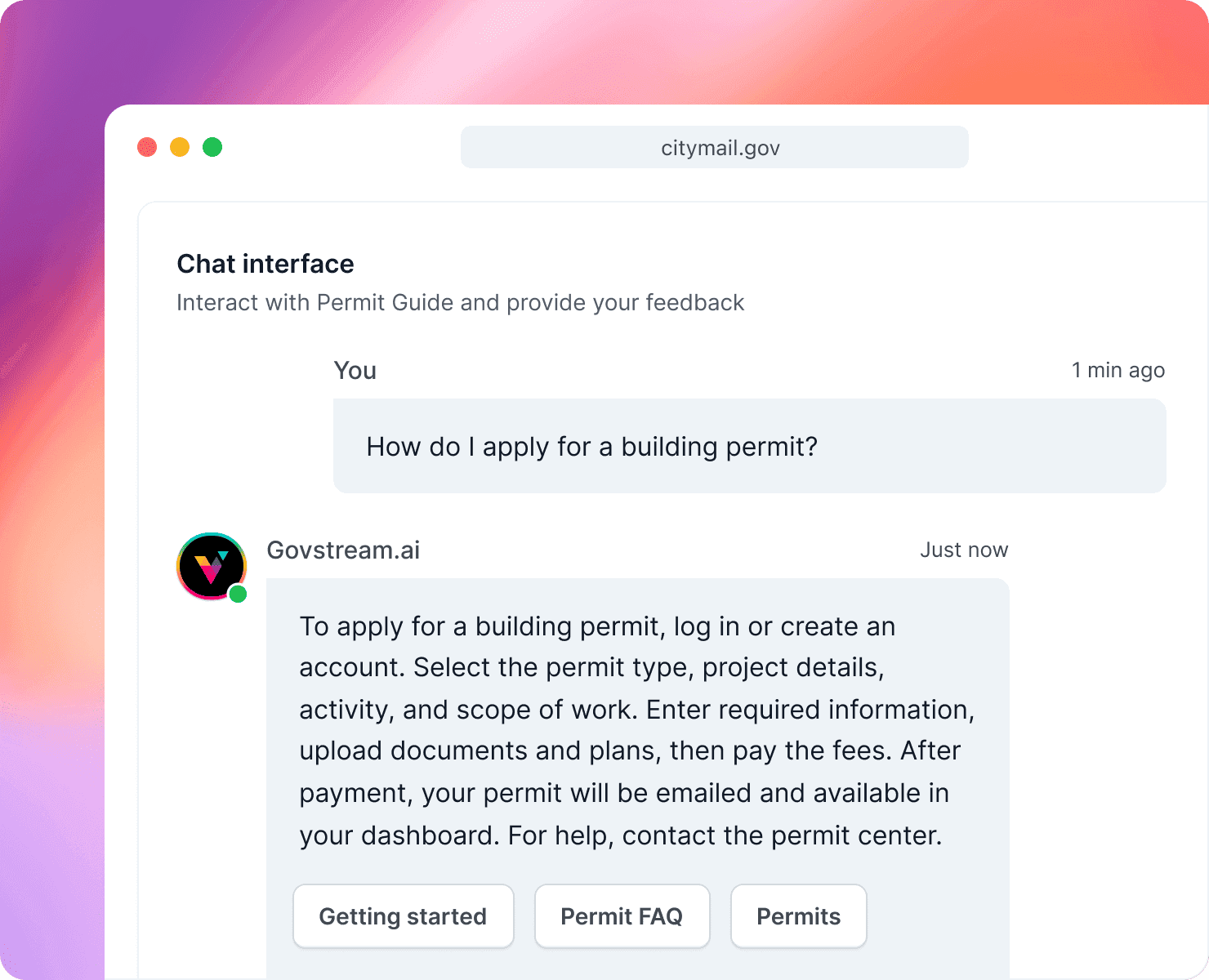Click the You sender label

(355, 370)
